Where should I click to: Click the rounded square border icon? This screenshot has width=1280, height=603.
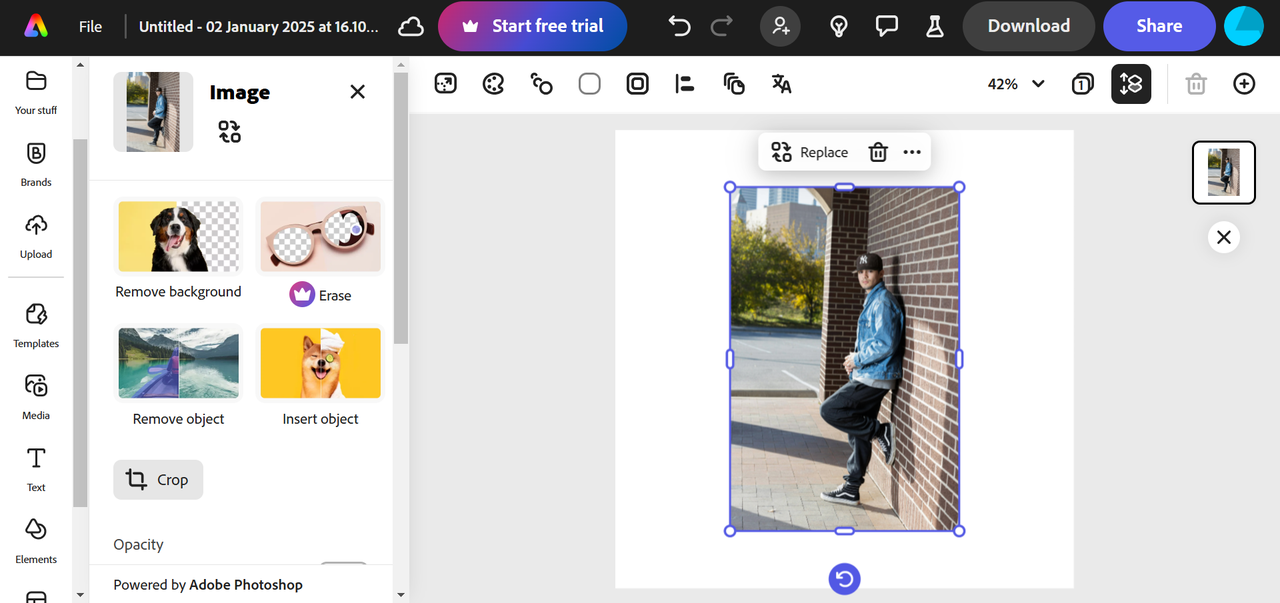(638, 84)
